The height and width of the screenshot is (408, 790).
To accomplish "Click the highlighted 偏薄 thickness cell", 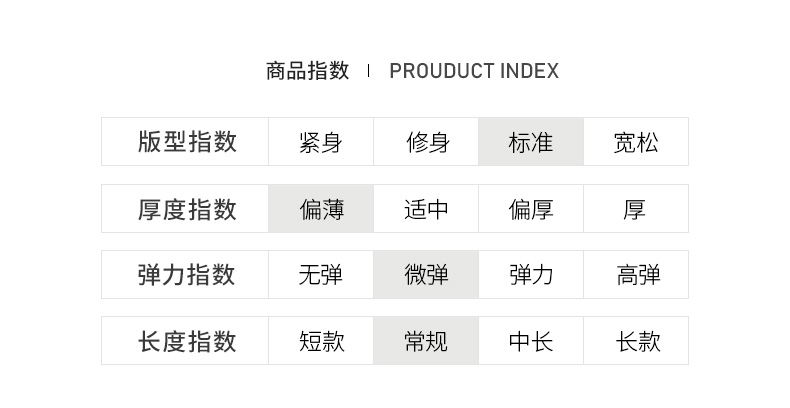I will (320, 209).
